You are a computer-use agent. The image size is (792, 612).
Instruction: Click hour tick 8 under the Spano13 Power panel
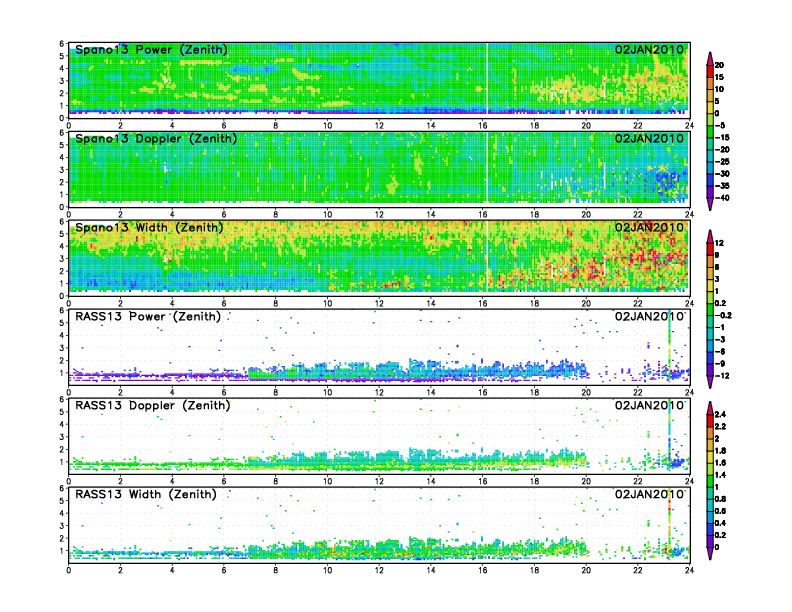pos(276,126)
